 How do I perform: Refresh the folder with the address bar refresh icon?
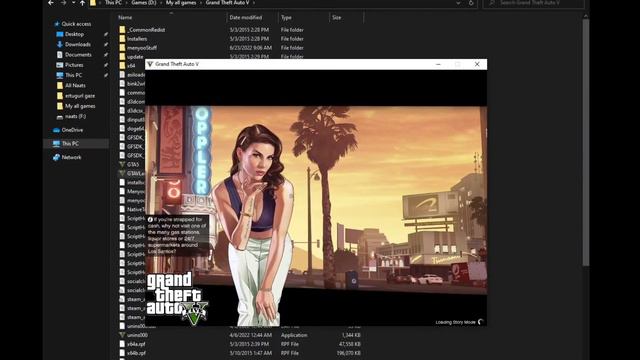pyautogui.click(x=471, y=3)
